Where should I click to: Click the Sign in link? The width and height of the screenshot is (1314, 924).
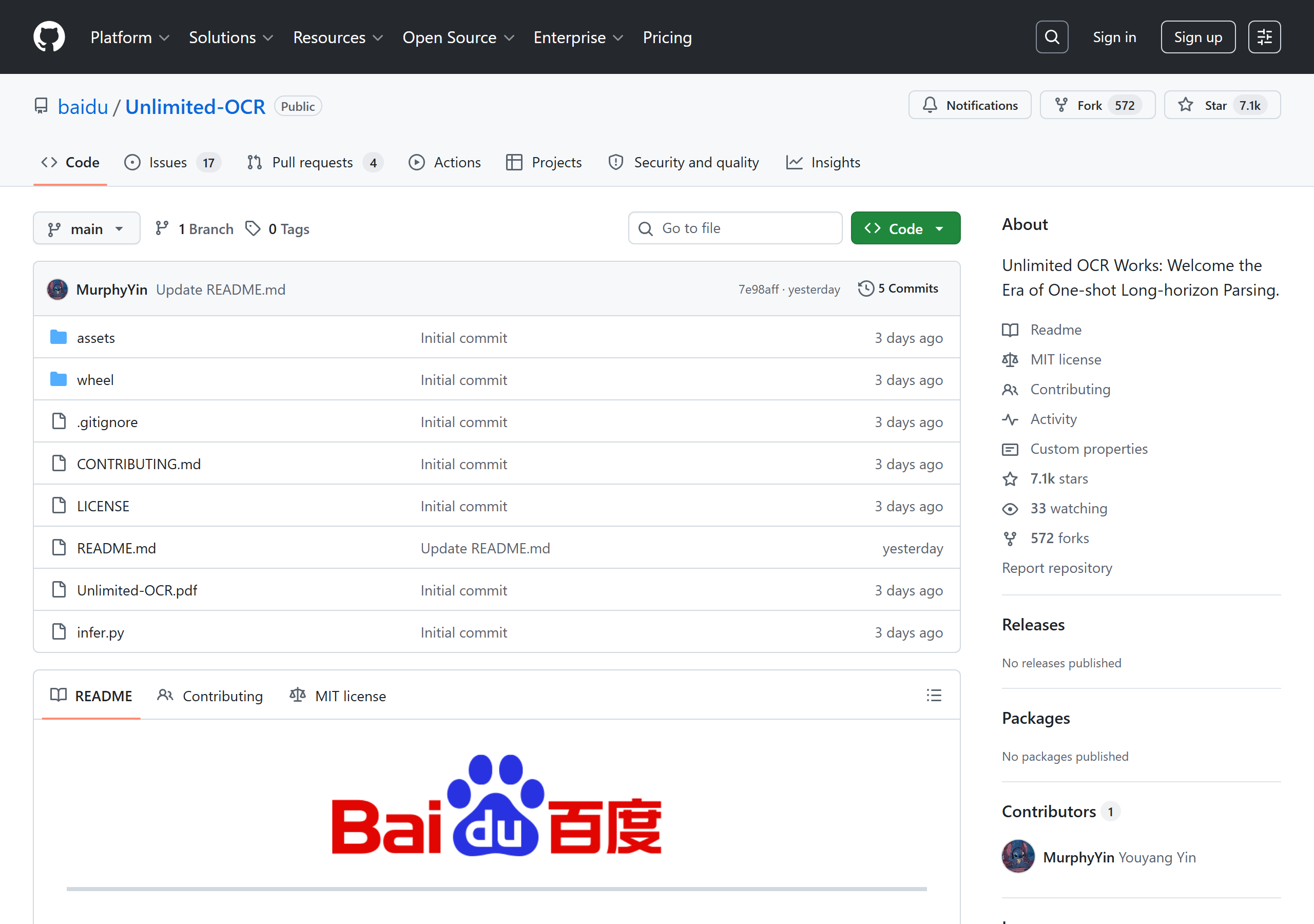tap(1114, 37)
